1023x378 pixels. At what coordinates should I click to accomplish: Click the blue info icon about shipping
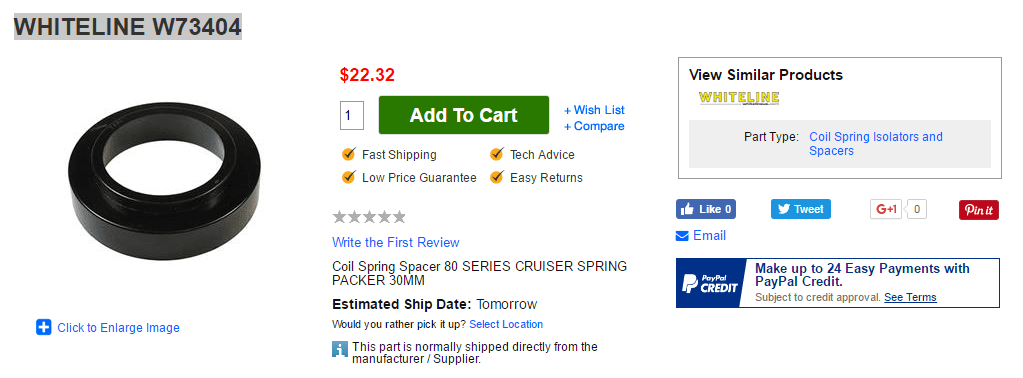339,349
